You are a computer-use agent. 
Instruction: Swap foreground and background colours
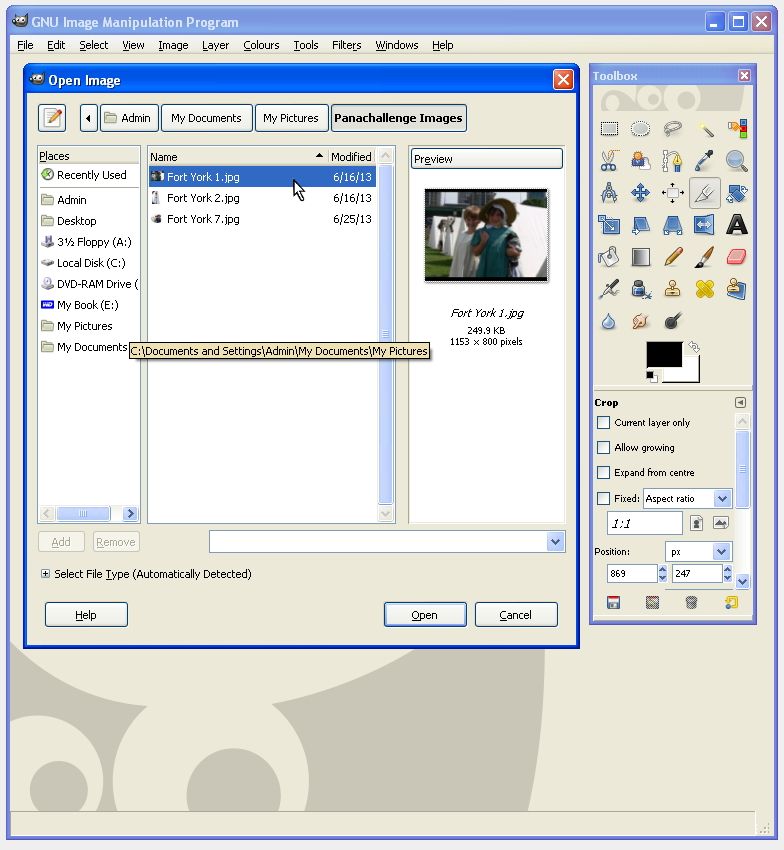(694, 346)
